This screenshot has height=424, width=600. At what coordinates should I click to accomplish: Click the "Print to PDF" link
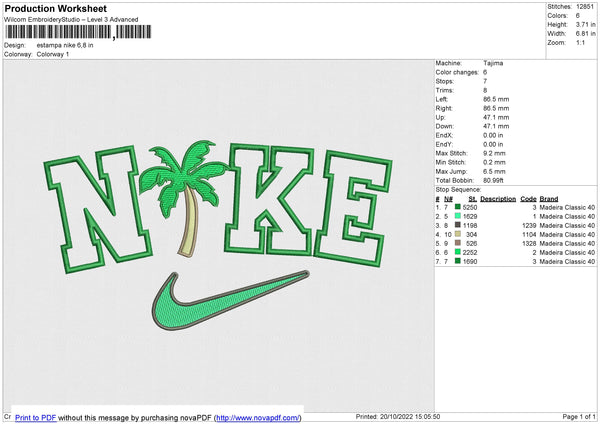tap(36, 417)
